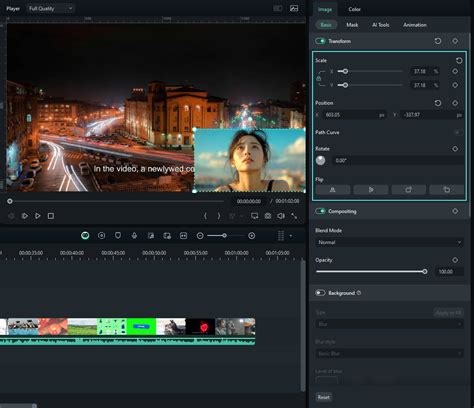Viewport: 474px width, 408px height.
Task: Click the microphone voiceover icon
Action: 134,236
